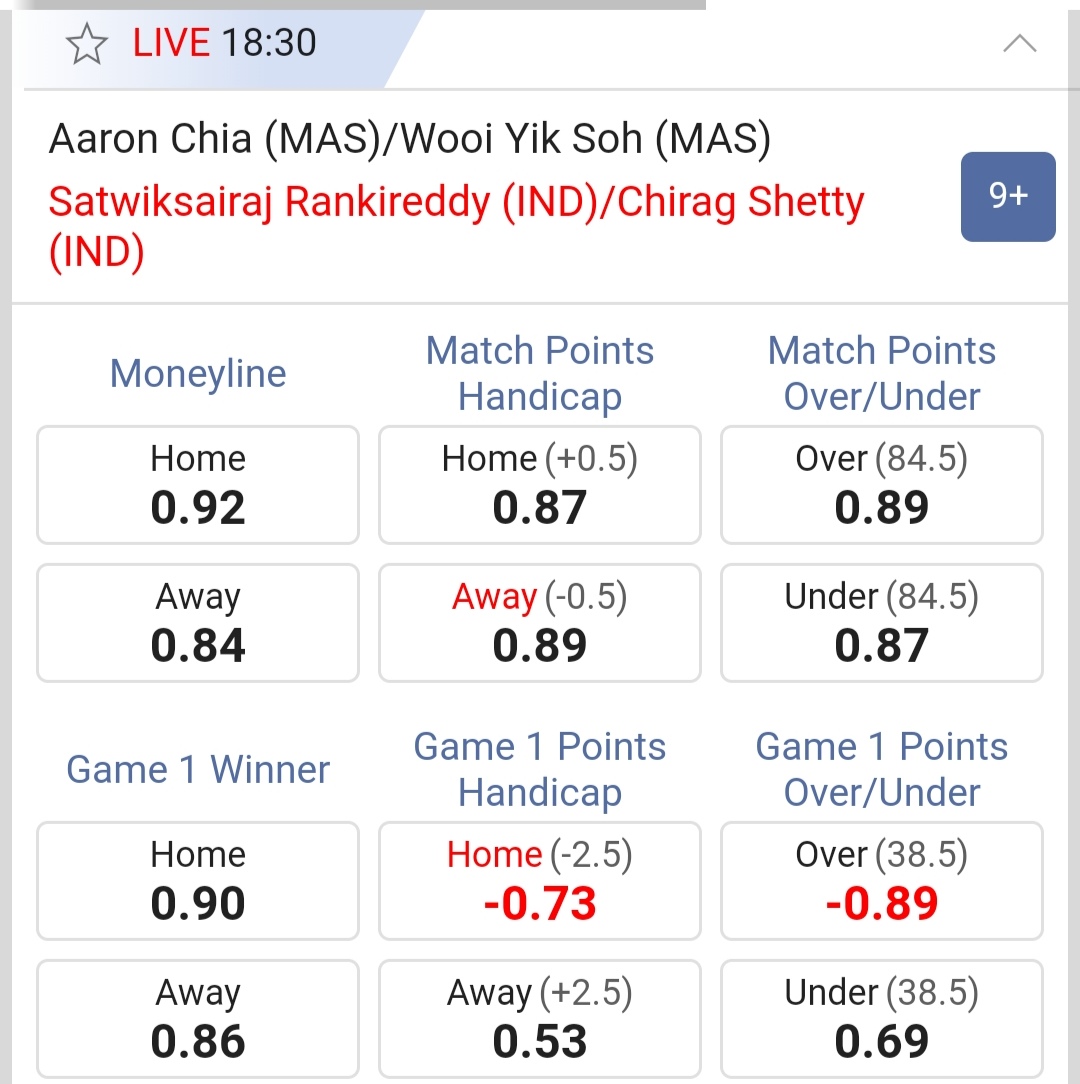Viewport: 1080px width, 1084px height.
Task: Select Game 1 Winner Away 0.86
Action: coord(198,1019)
